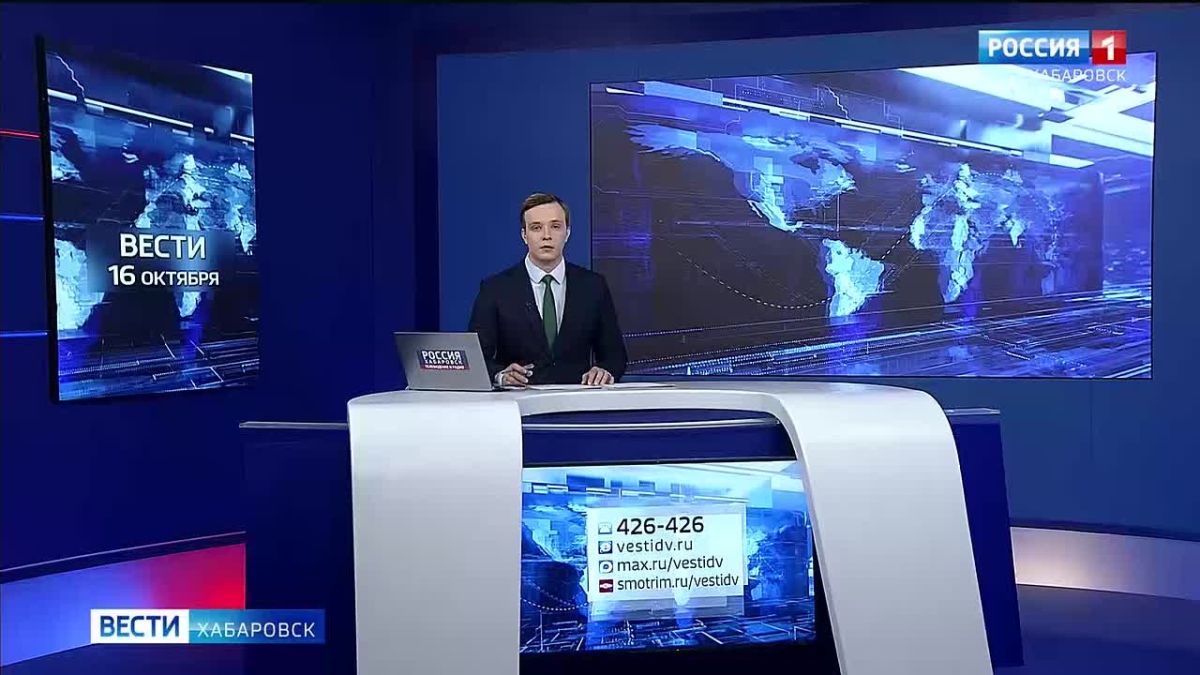Image resolution: width=1200 pixels, height=675 pixels.
Task: Open the vestidv.ru address
Action: tap(655, 546)
